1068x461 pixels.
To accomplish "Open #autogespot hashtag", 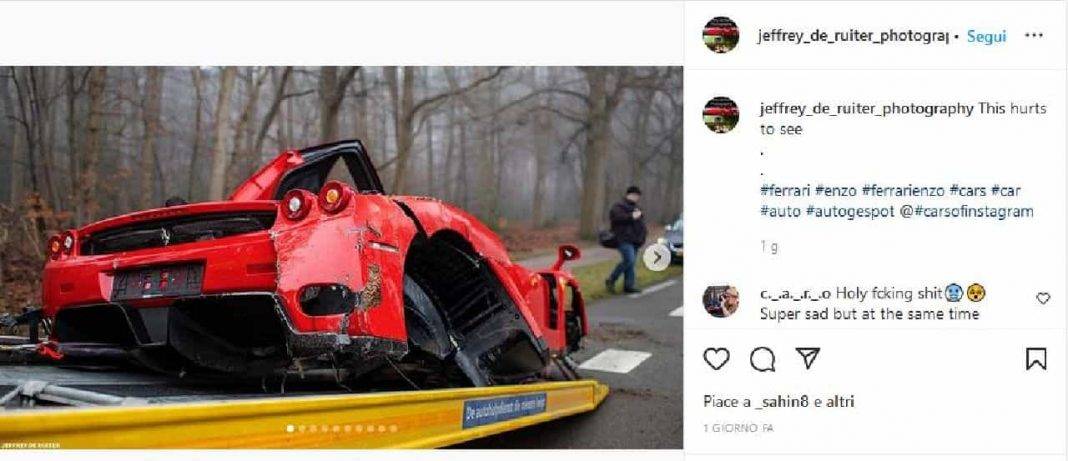I will (x=850, y=212).
